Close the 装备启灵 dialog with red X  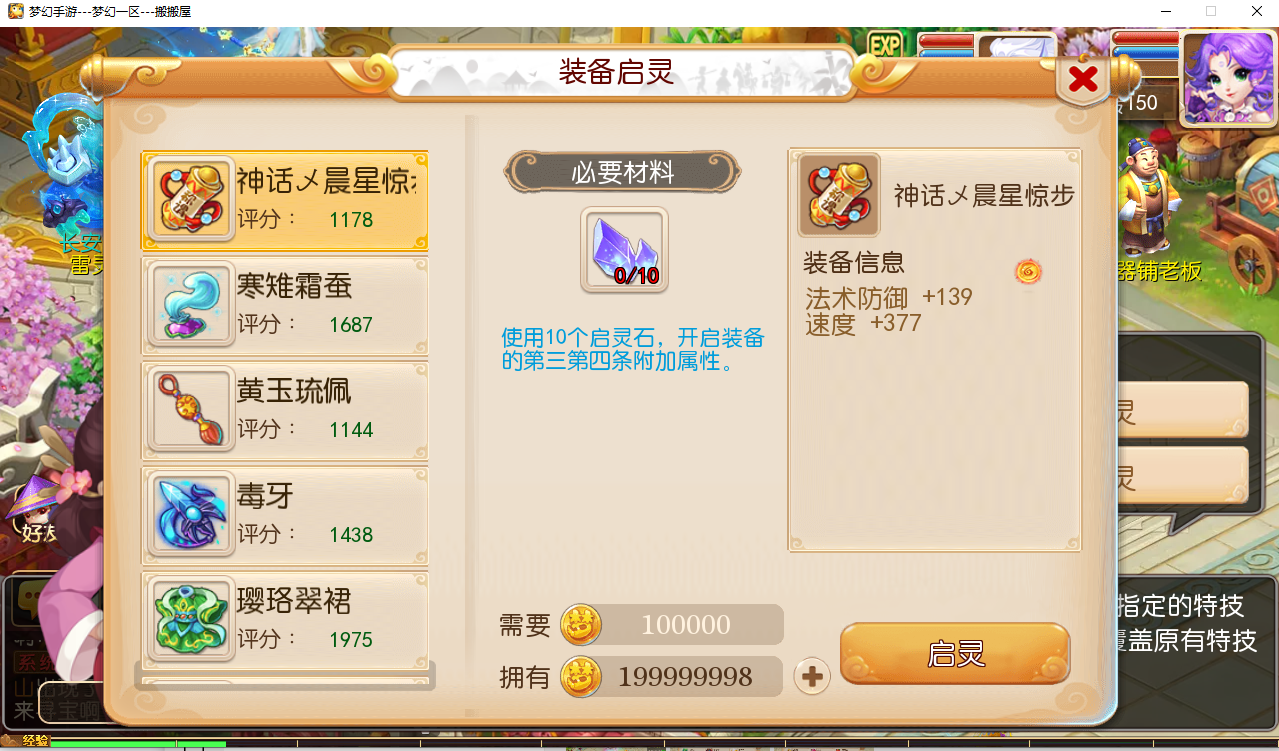[x=1083, y=80]
